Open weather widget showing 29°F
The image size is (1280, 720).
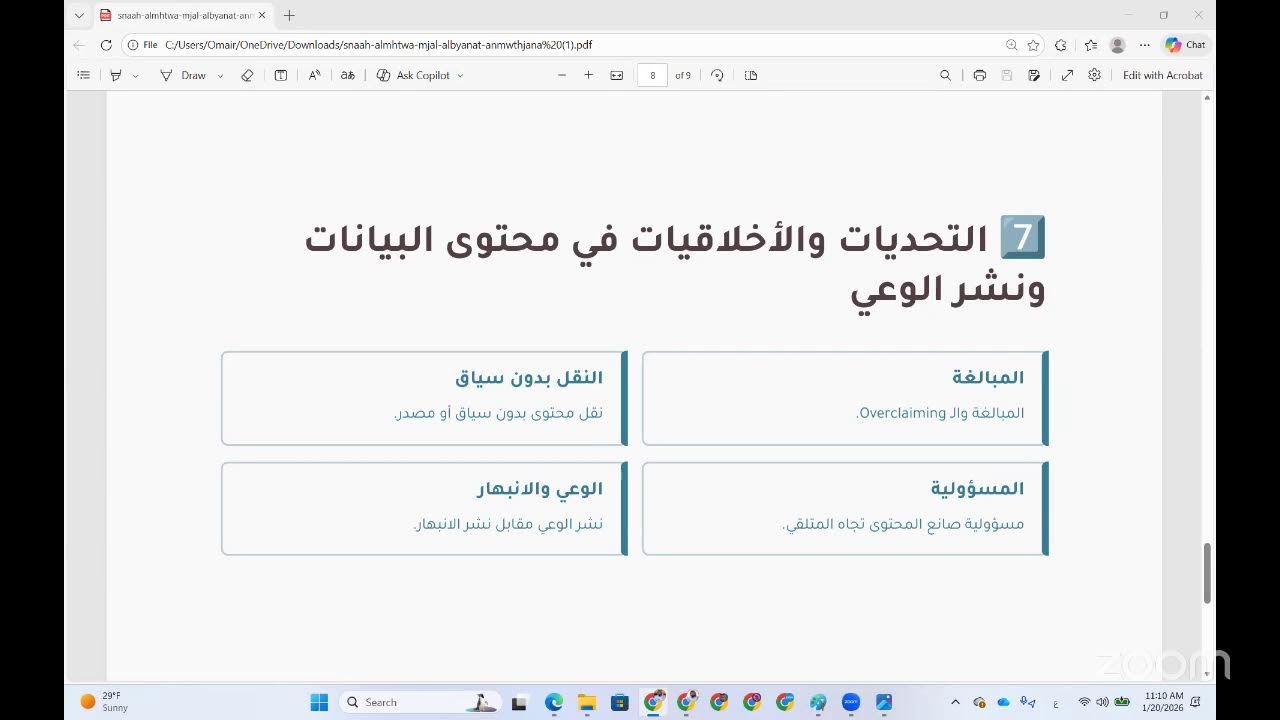(x=104, y=702)
